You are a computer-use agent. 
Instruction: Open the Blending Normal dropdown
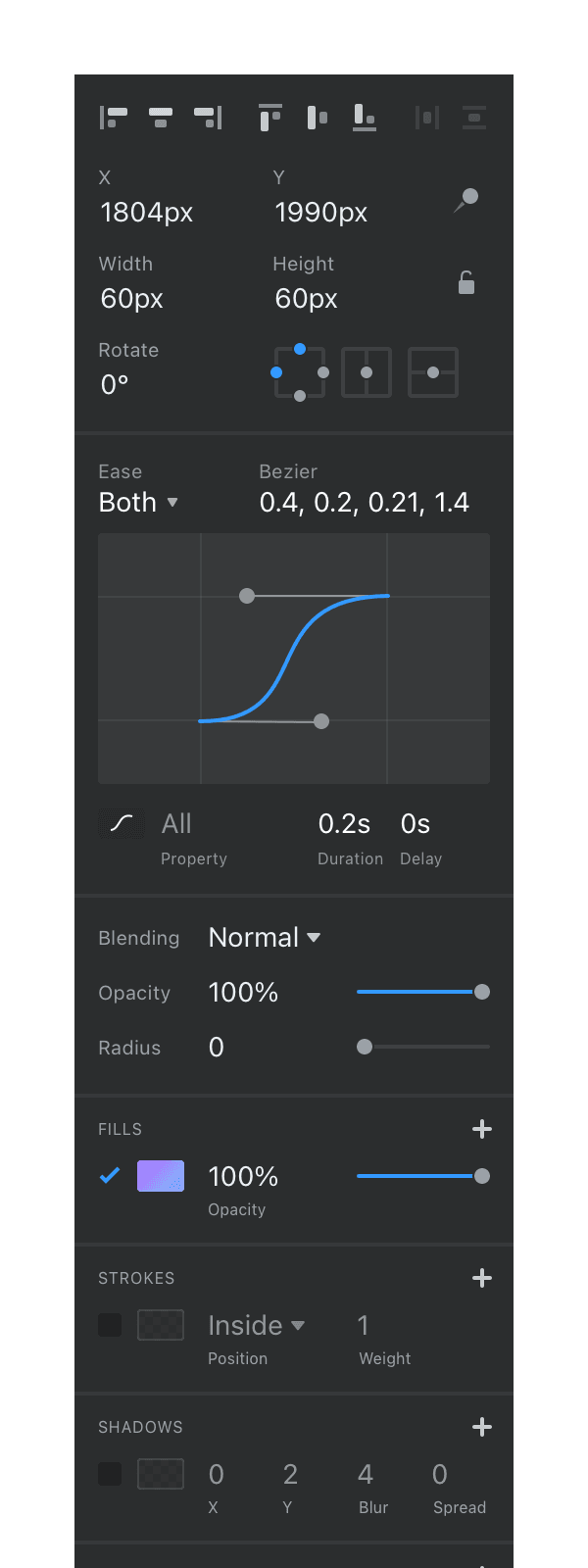click(265, 937)
